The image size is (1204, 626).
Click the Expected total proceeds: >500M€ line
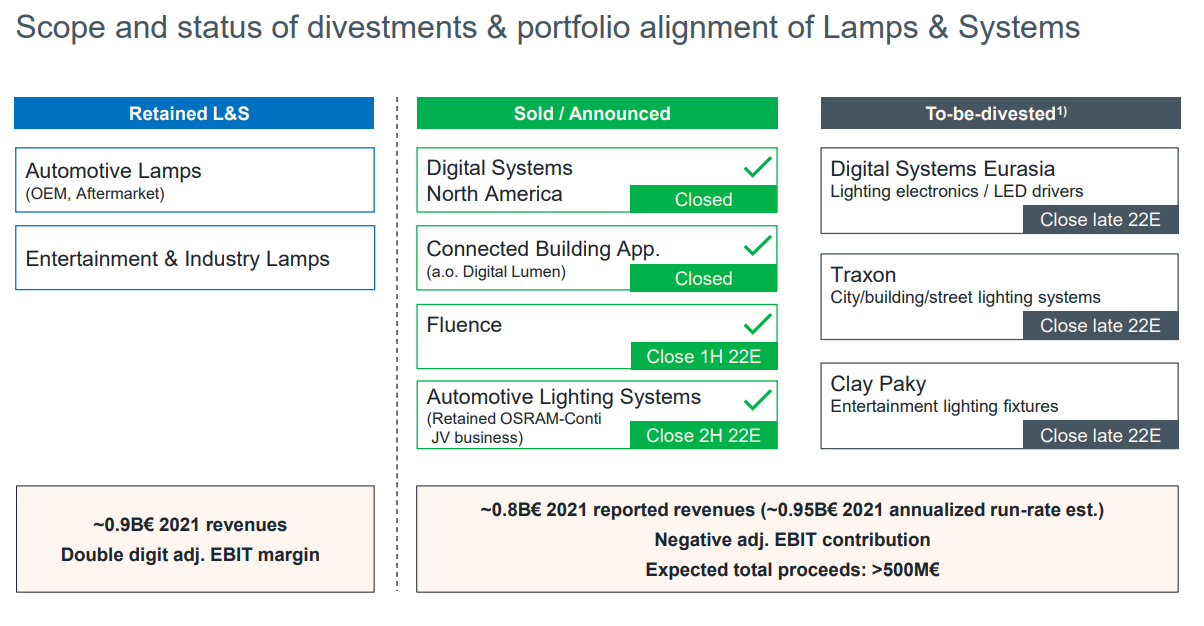(x=792, y=570)
